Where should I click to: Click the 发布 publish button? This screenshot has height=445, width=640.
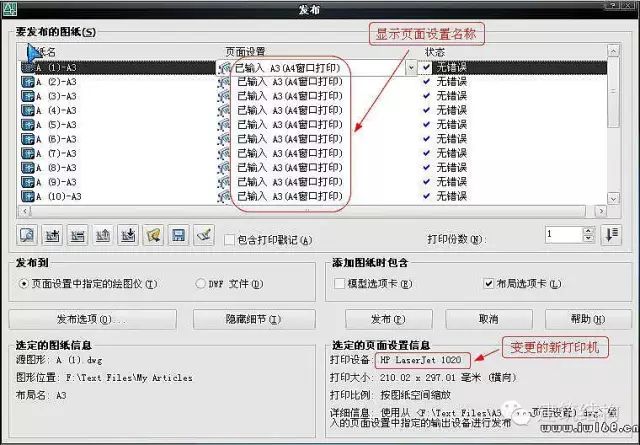coord(380,319)
